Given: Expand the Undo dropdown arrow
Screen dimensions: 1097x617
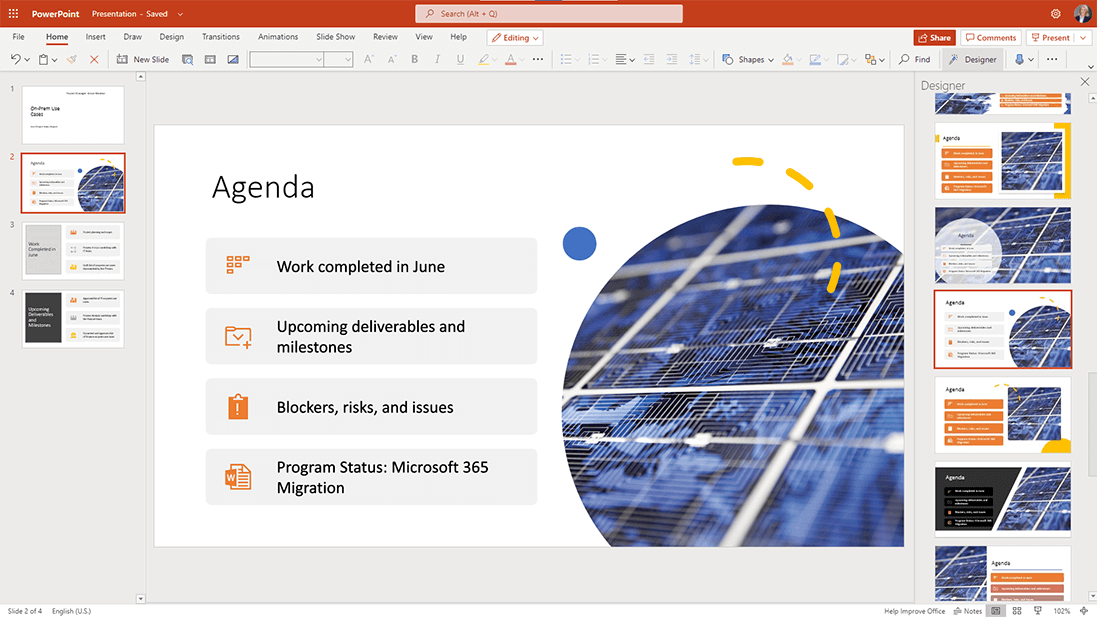Looking at the screenshot, I should (25, 59).
